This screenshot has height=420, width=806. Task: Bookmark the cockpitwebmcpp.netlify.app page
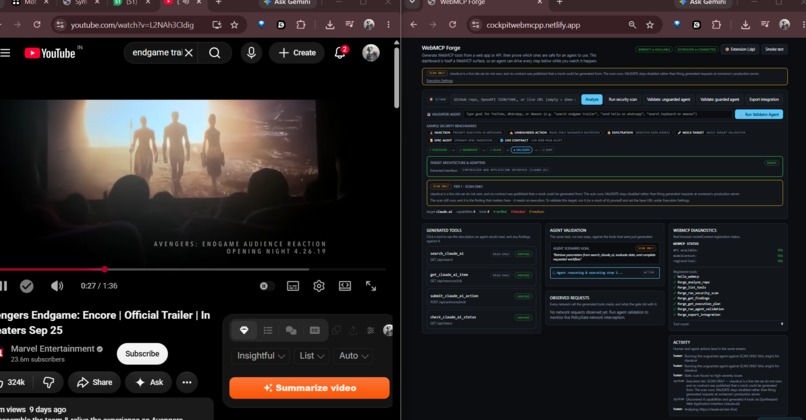(650, 25)
